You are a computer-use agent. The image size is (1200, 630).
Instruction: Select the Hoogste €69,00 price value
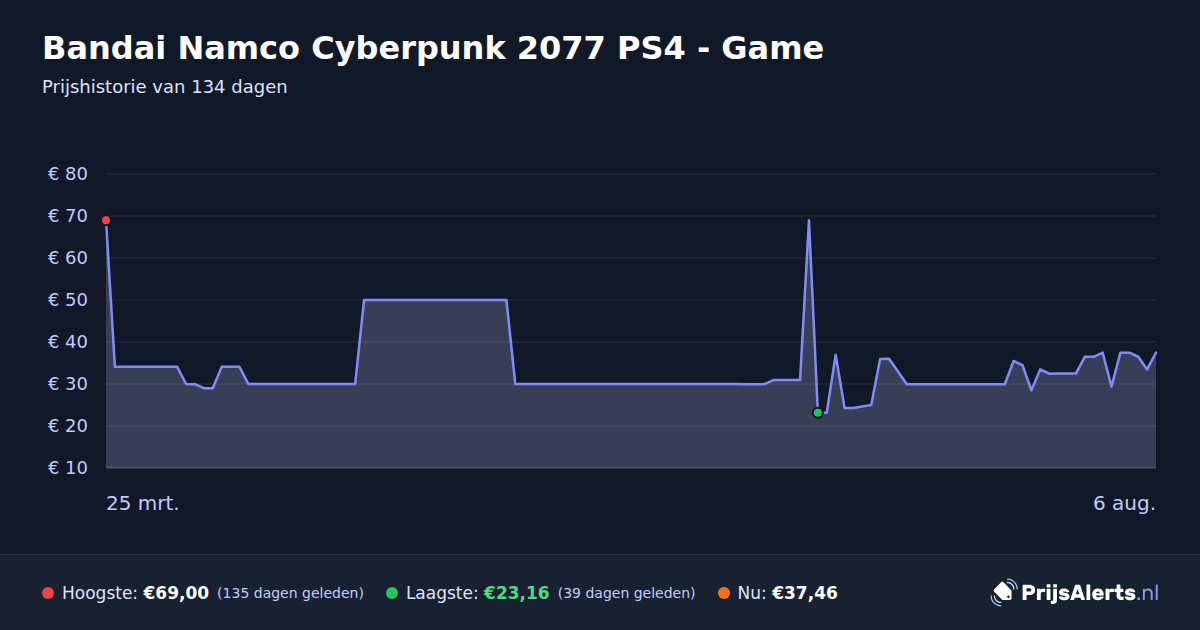[x=176, y=593]
